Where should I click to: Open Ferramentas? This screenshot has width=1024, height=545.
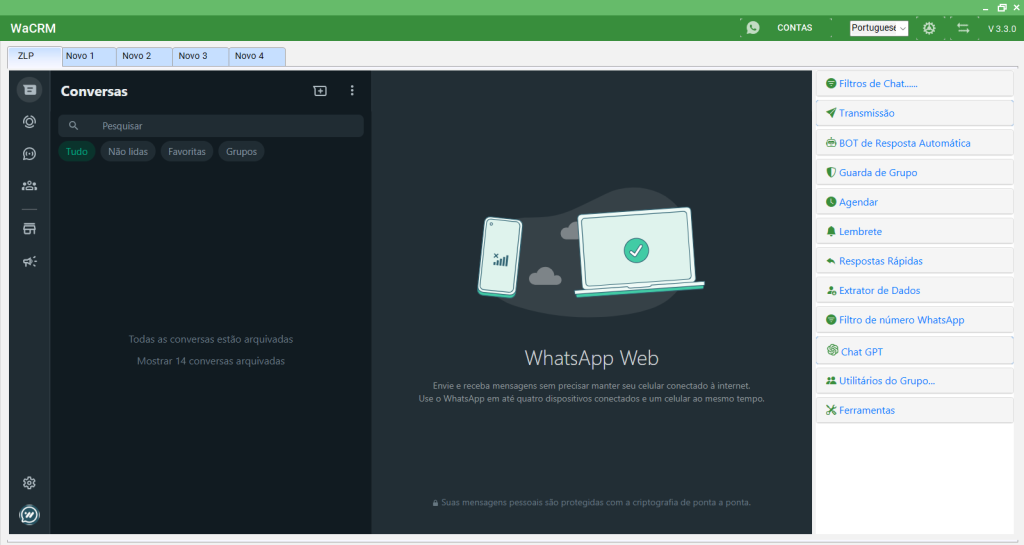click(914, 411)
